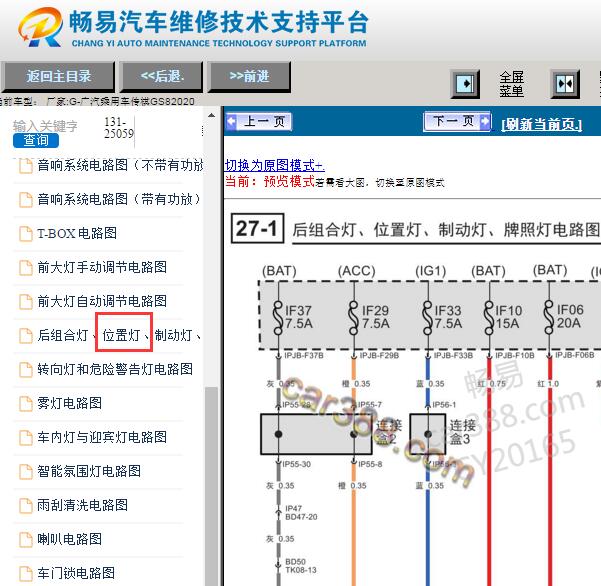This screenshot has height=586, width=601.
Task: Select 后组合灯、位置灯、制动灯 entry
Action: [x=119, y=335]
